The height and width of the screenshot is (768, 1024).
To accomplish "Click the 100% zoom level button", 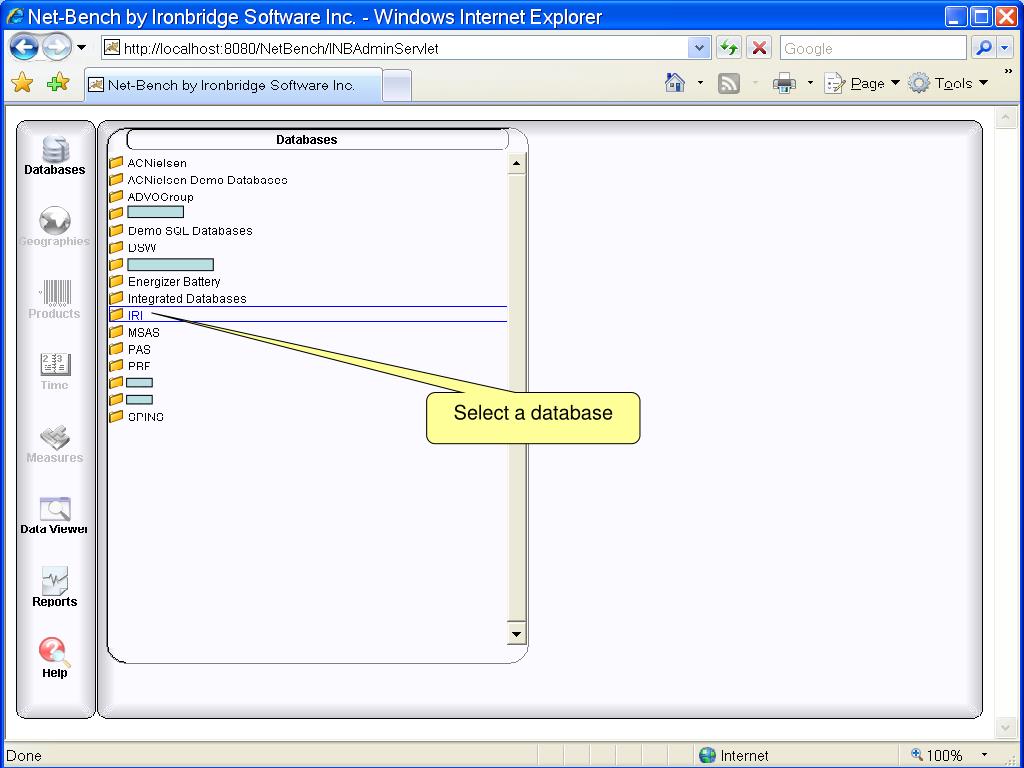I will click(937, 756).
